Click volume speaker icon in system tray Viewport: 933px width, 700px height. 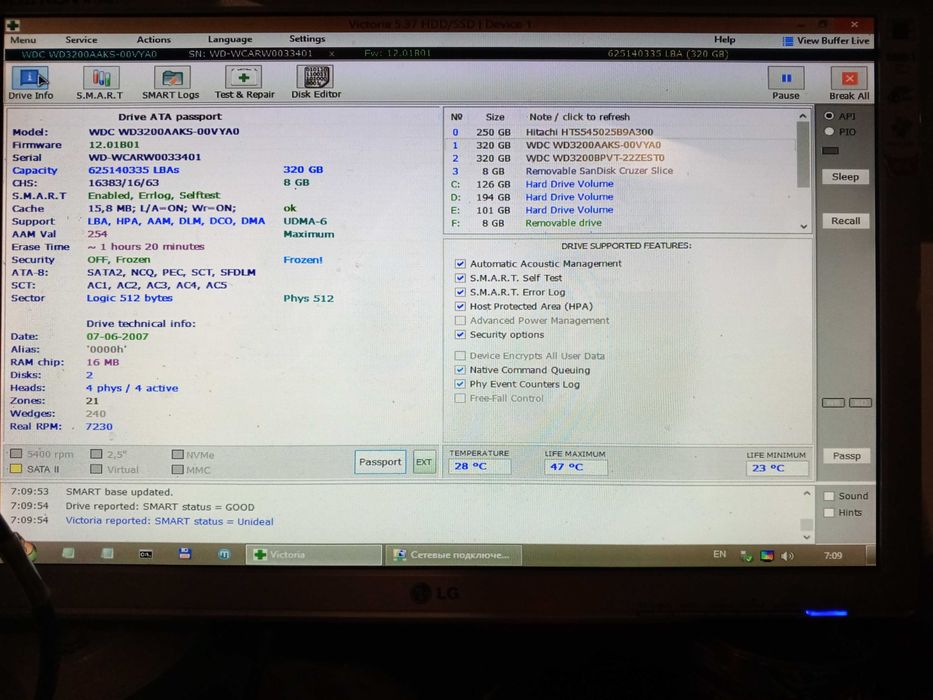787,556
